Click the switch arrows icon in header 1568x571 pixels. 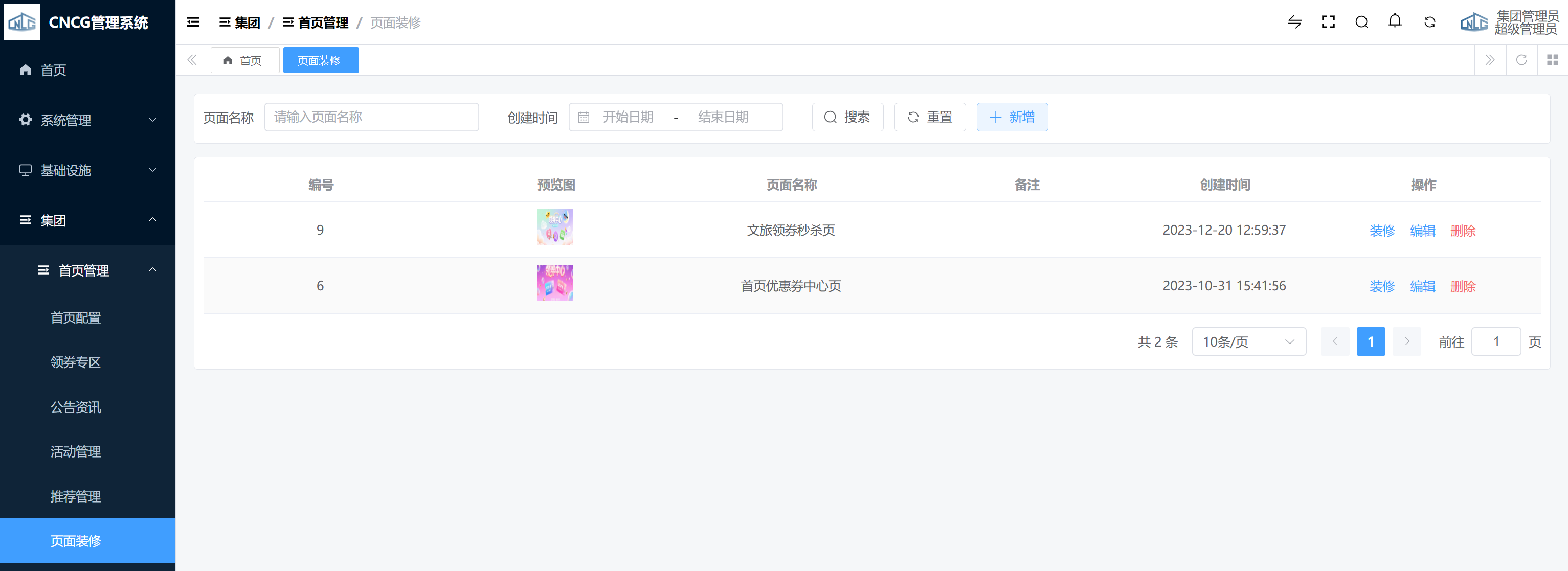pyautogui.click(x=1294, y=22)
